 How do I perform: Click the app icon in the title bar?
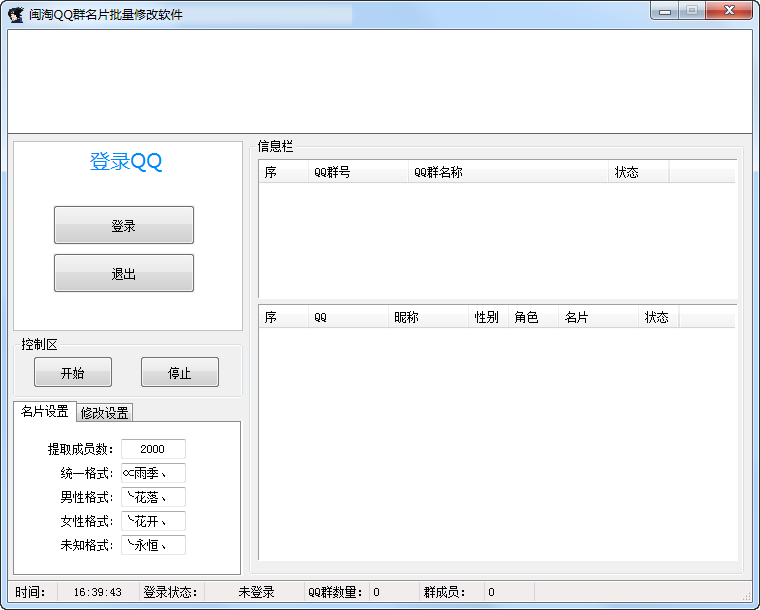[16, 14]
